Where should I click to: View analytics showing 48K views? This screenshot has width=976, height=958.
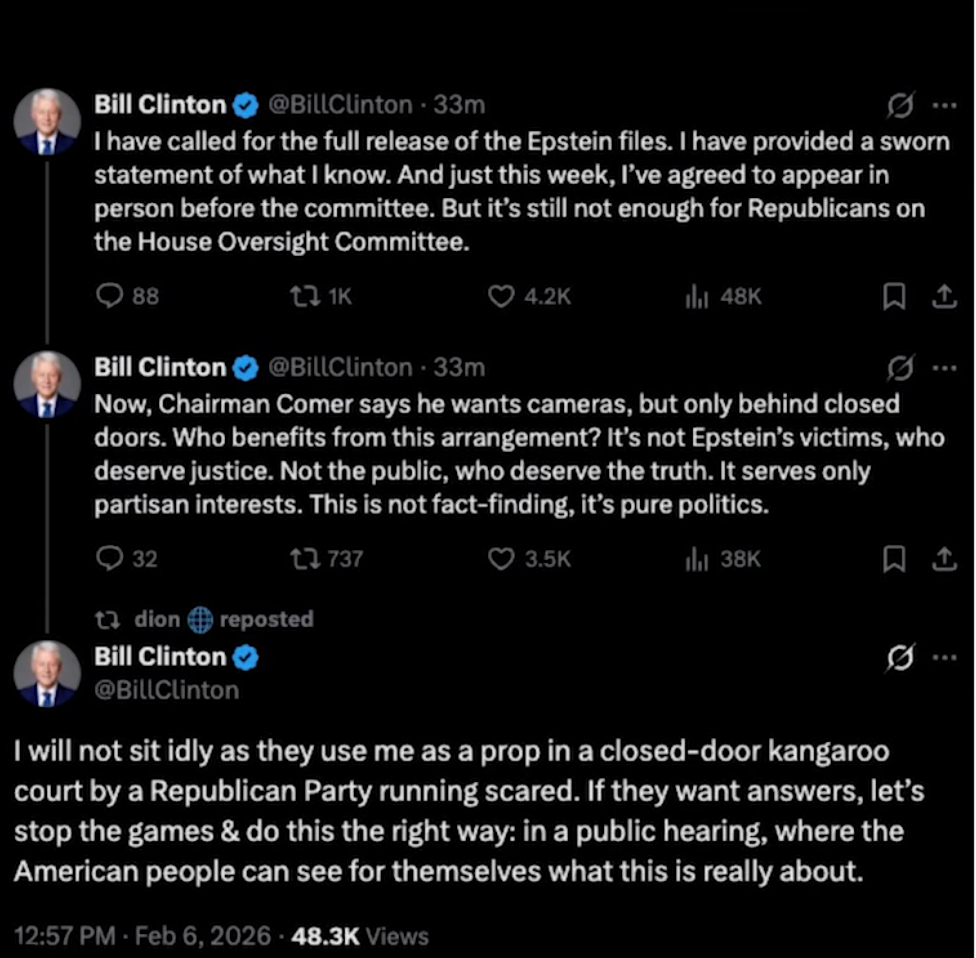692,296
